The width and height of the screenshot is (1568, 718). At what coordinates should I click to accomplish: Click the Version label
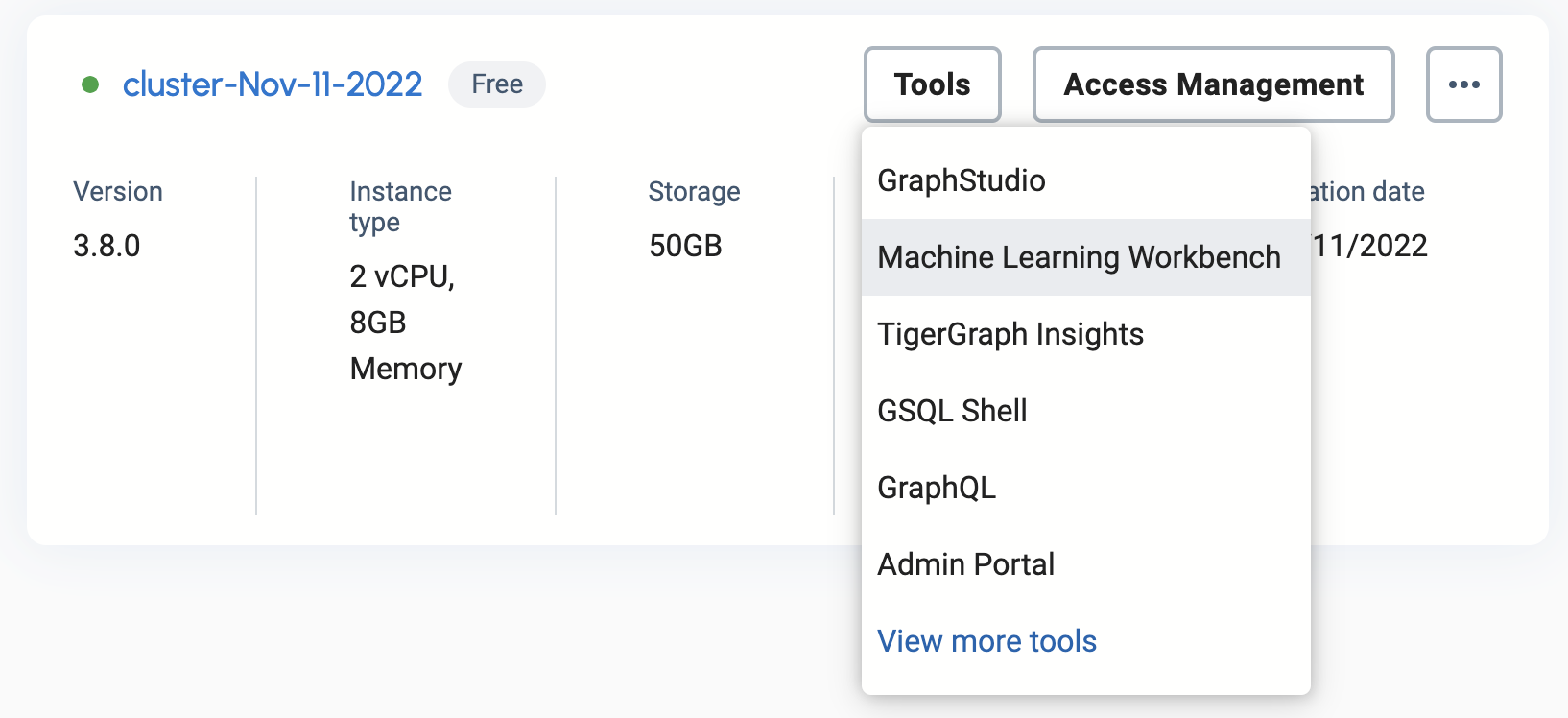(x=118, y=191)
